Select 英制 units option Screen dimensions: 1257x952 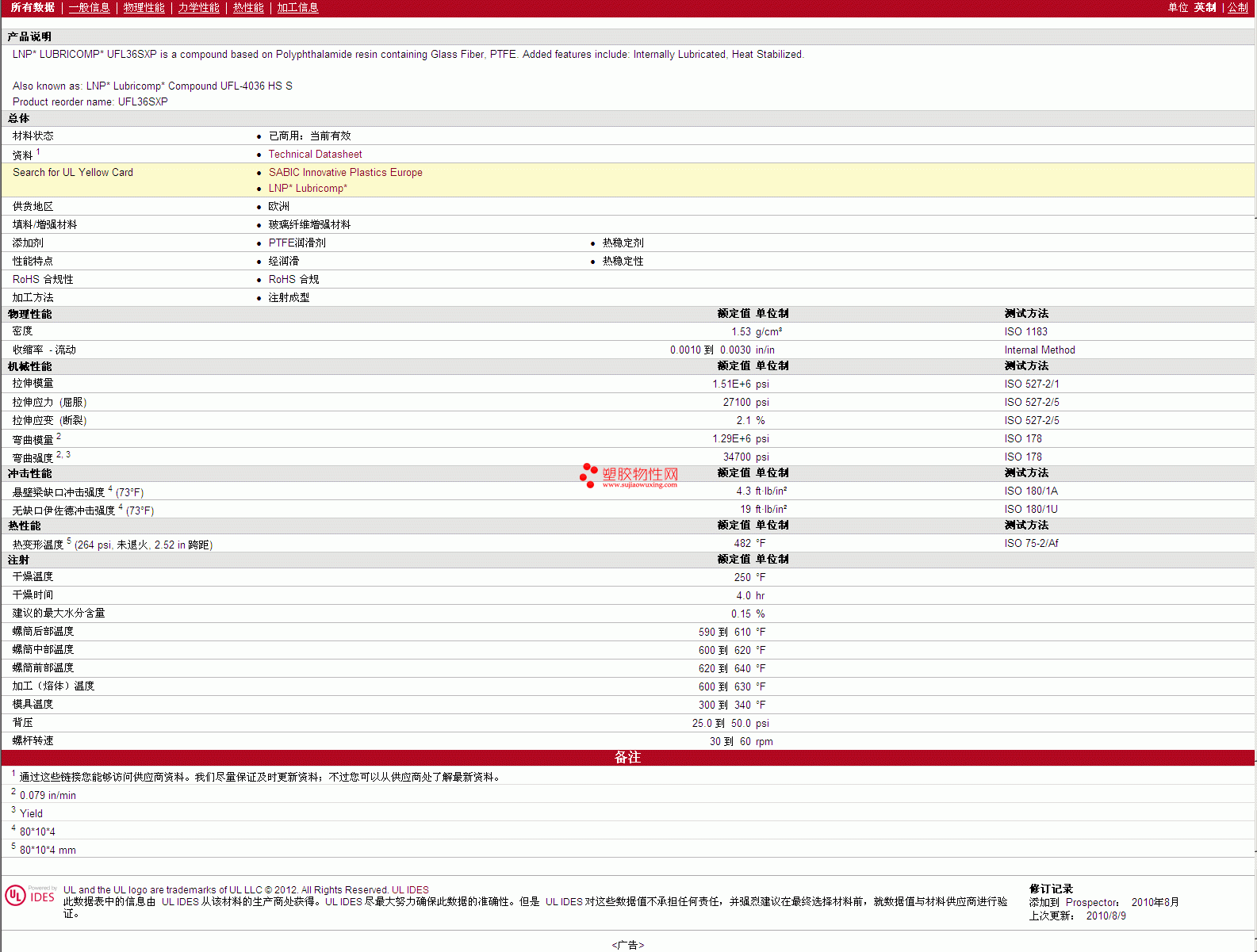[1205, 7]
